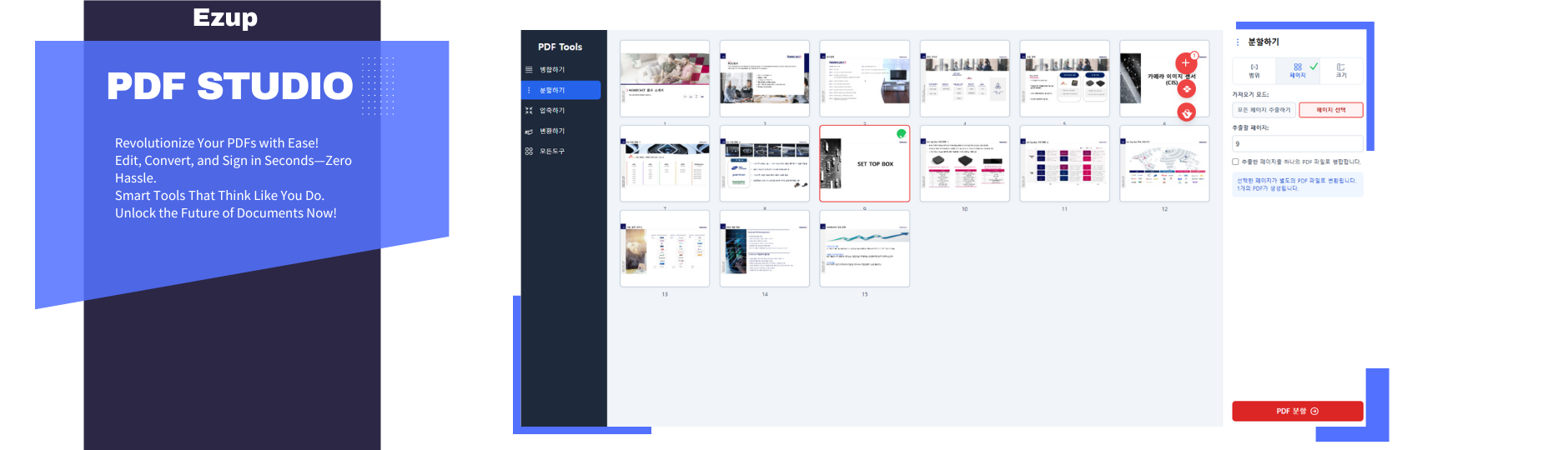Click the red plus add-file button
Image resolution: width=1568 pixels, height=450 pixels.
point(1185,63)
